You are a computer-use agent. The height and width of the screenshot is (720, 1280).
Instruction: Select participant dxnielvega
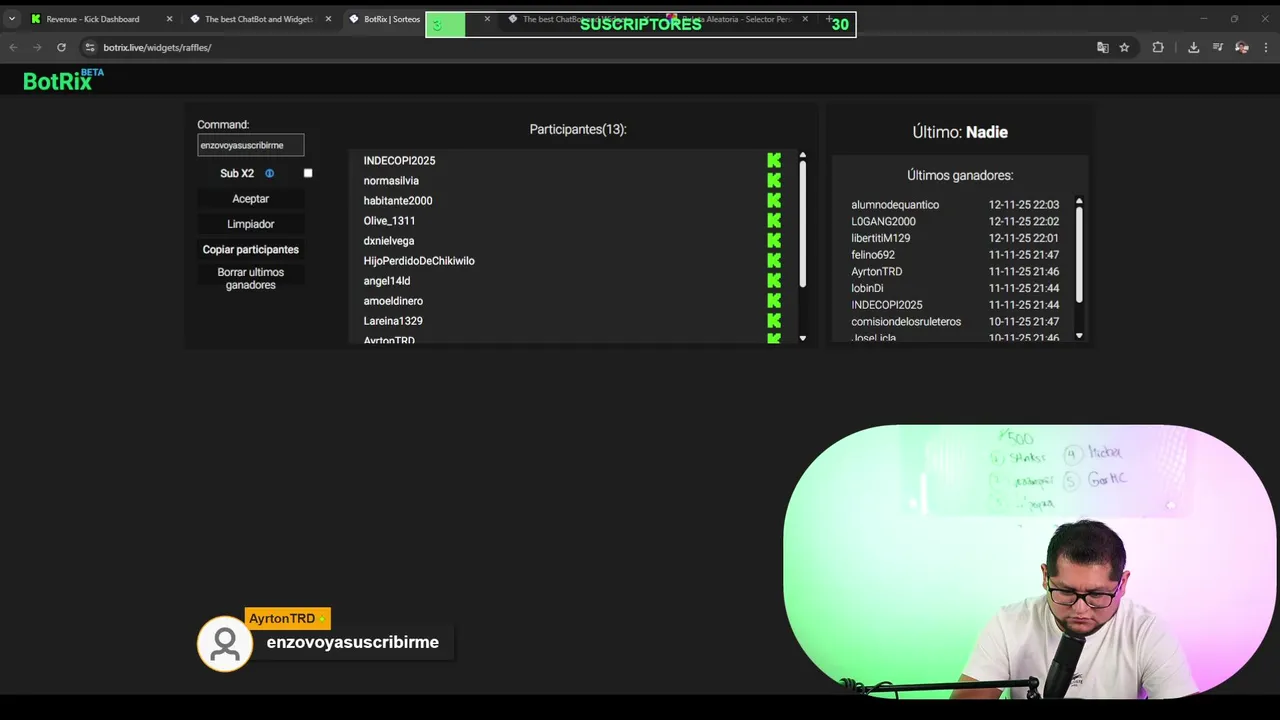pos(389,241)
